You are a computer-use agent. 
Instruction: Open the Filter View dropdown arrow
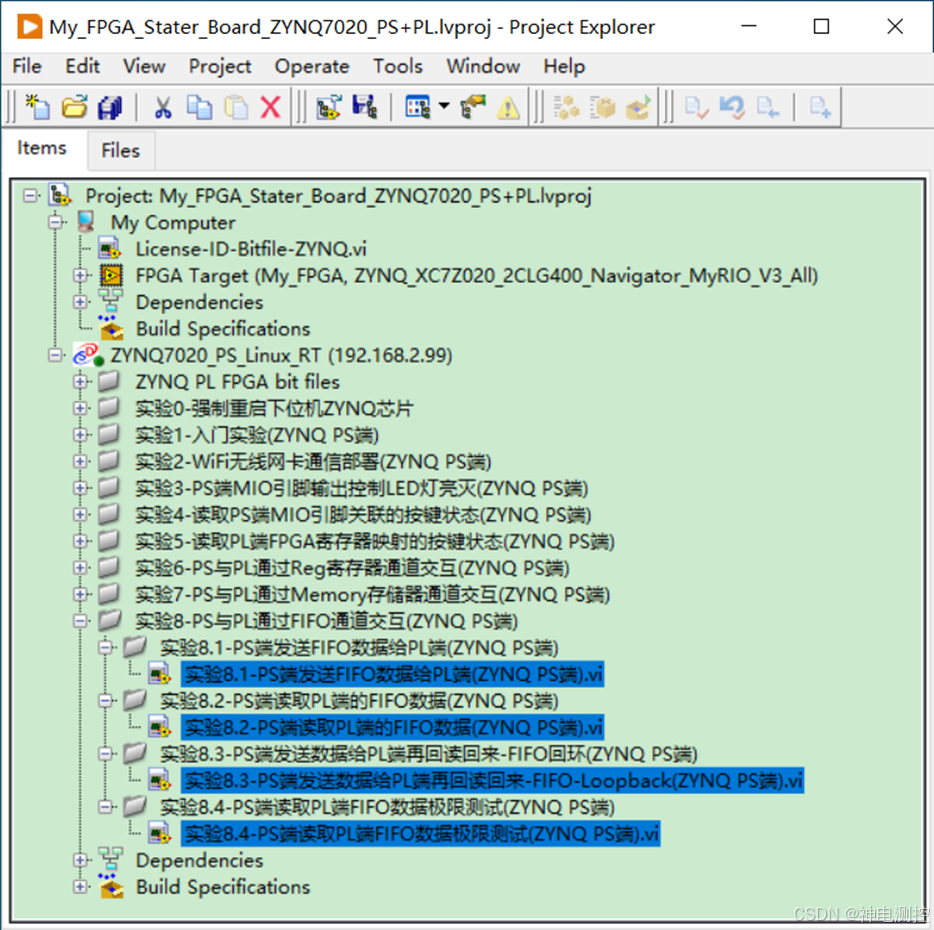[444, 107]
